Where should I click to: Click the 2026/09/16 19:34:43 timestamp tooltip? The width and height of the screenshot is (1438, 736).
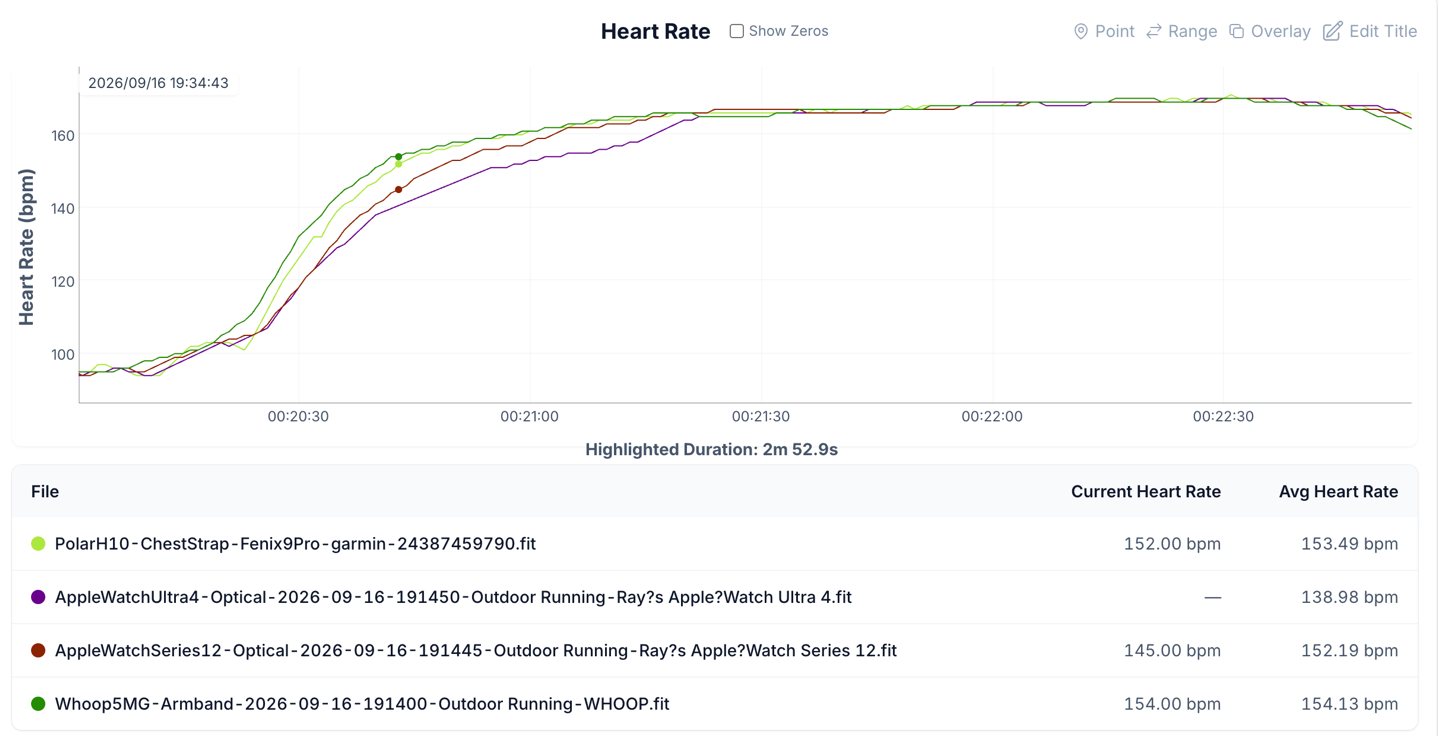coord(158,83)
